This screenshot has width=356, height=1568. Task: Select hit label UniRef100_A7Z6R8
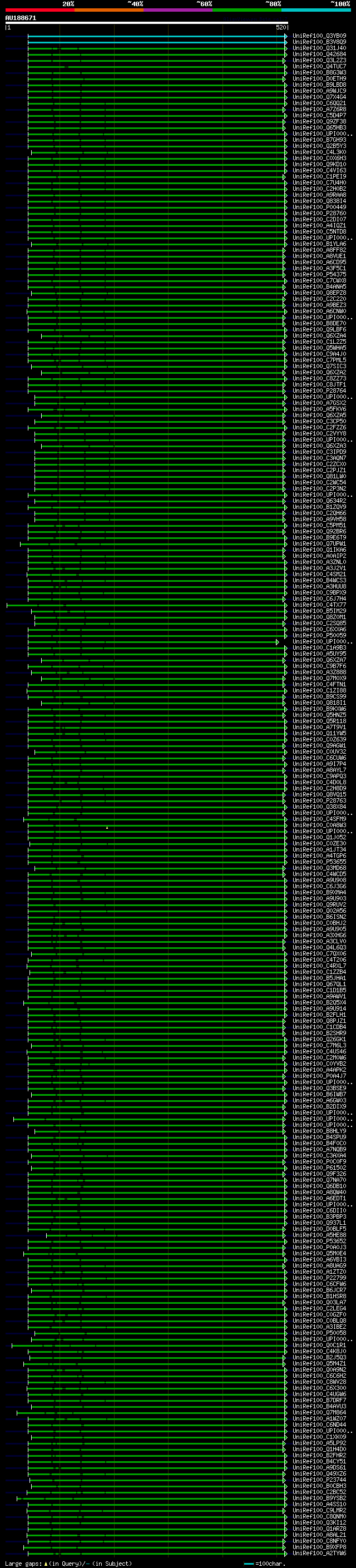coord(319,110)
